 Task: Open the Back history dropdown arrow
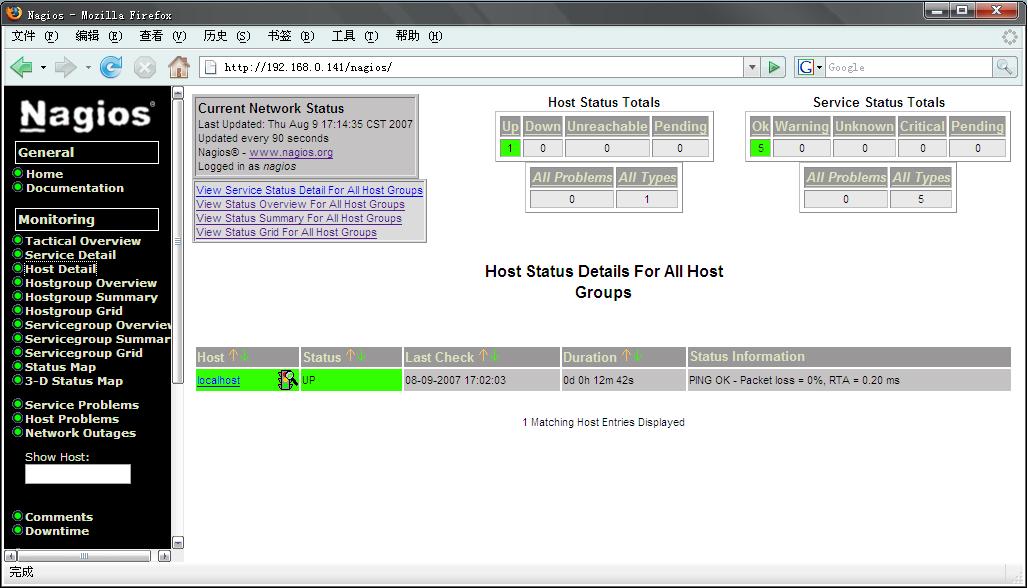tap(43, 67)
